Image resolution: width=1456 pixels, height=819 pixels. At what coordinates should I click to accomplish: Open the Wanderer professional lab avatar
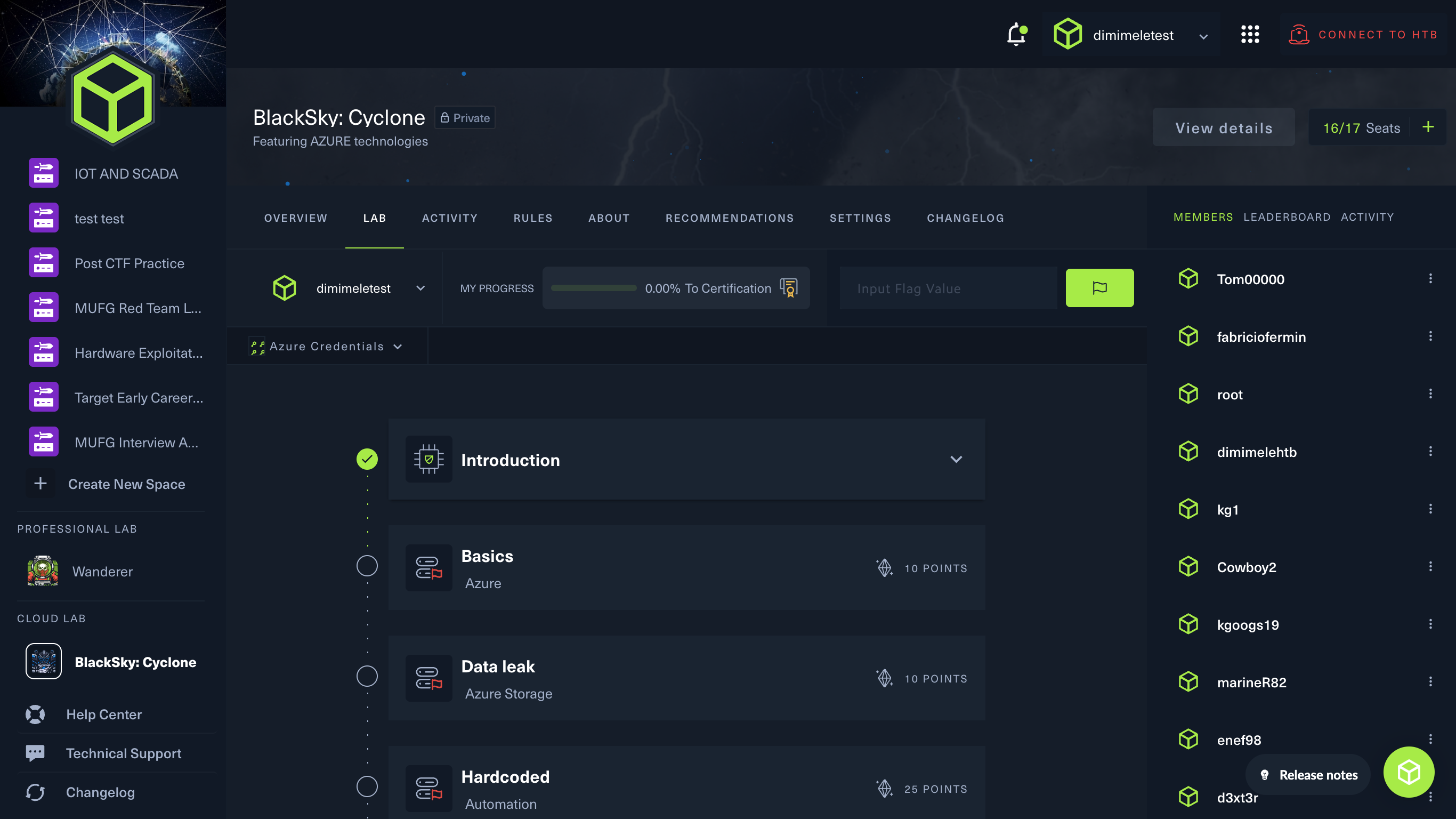[43, 571]
